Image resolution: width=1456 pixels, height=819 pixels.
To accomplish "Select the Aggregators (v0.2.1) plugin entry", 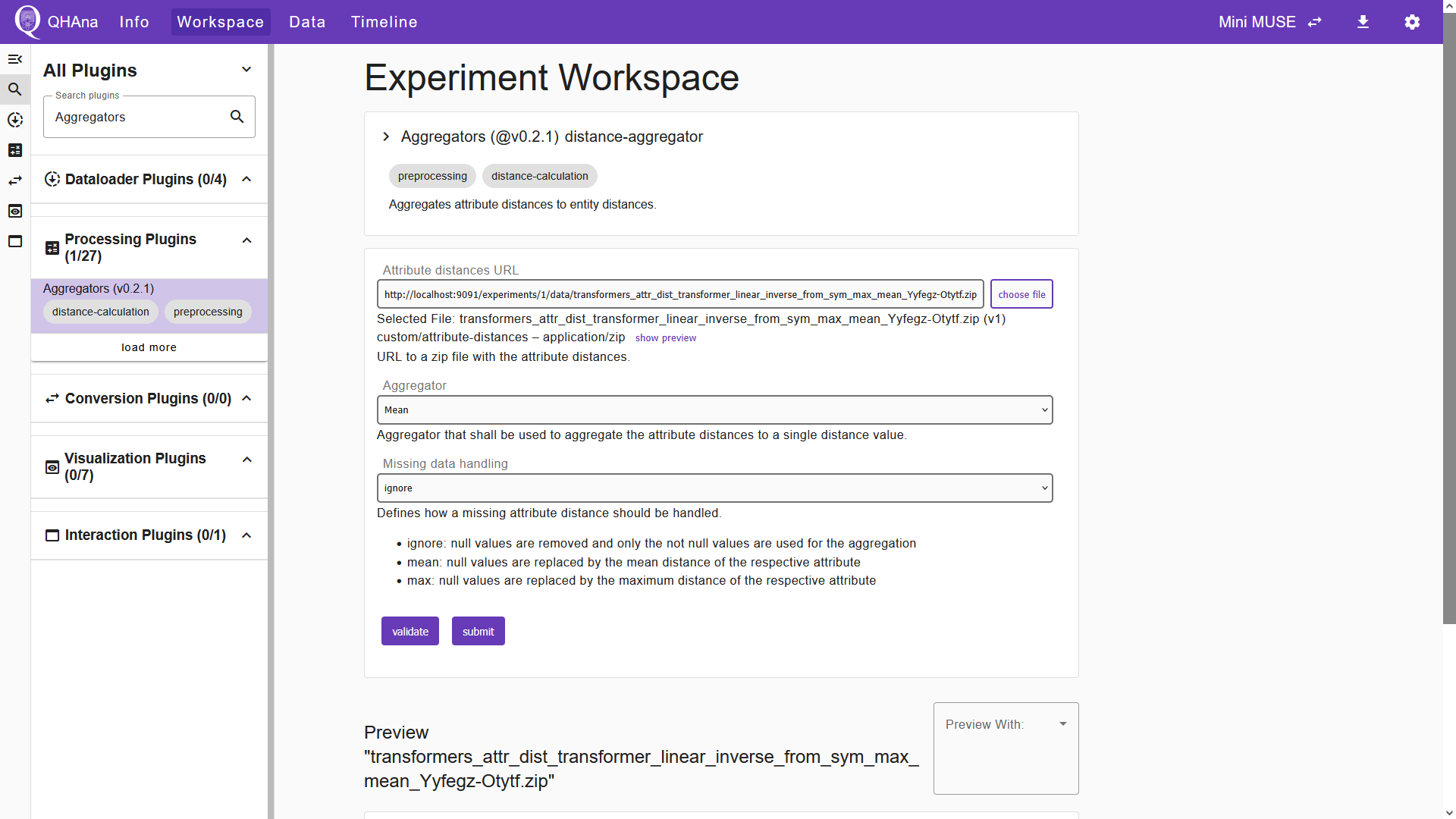I will [x=149, y=306].
